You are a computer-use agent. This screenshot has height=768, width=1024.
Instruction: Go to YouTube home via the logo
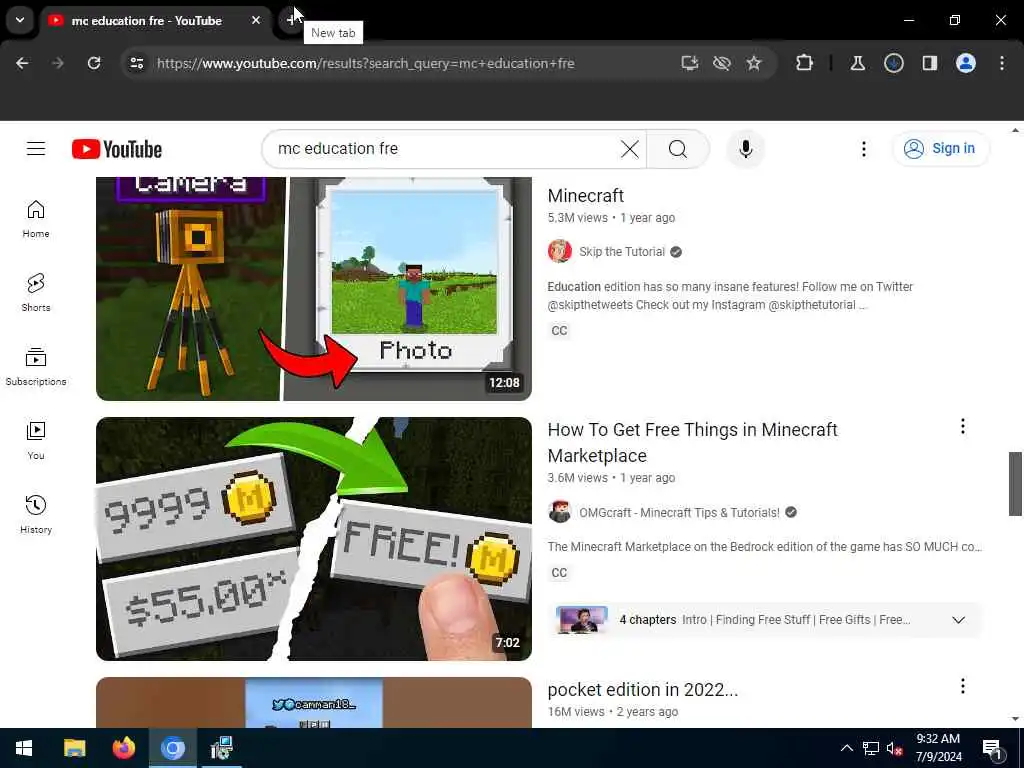[117, 149]
